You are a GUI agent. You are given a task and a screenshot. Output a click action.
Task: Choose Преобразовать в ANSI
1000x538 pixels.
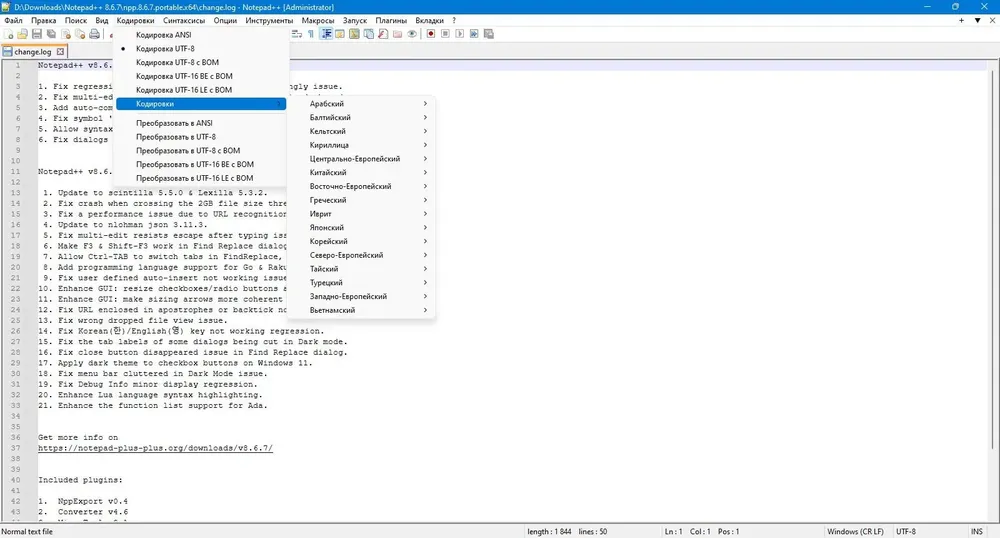coord(201,123)
